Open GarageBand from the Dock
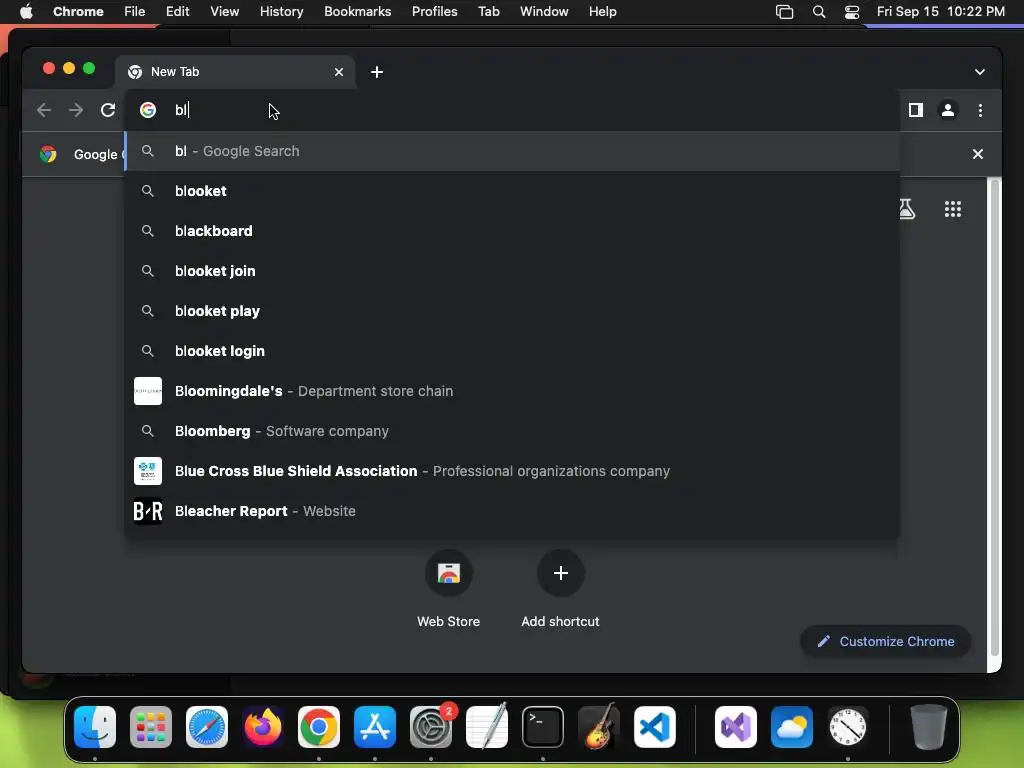 (x=598, y=727)
